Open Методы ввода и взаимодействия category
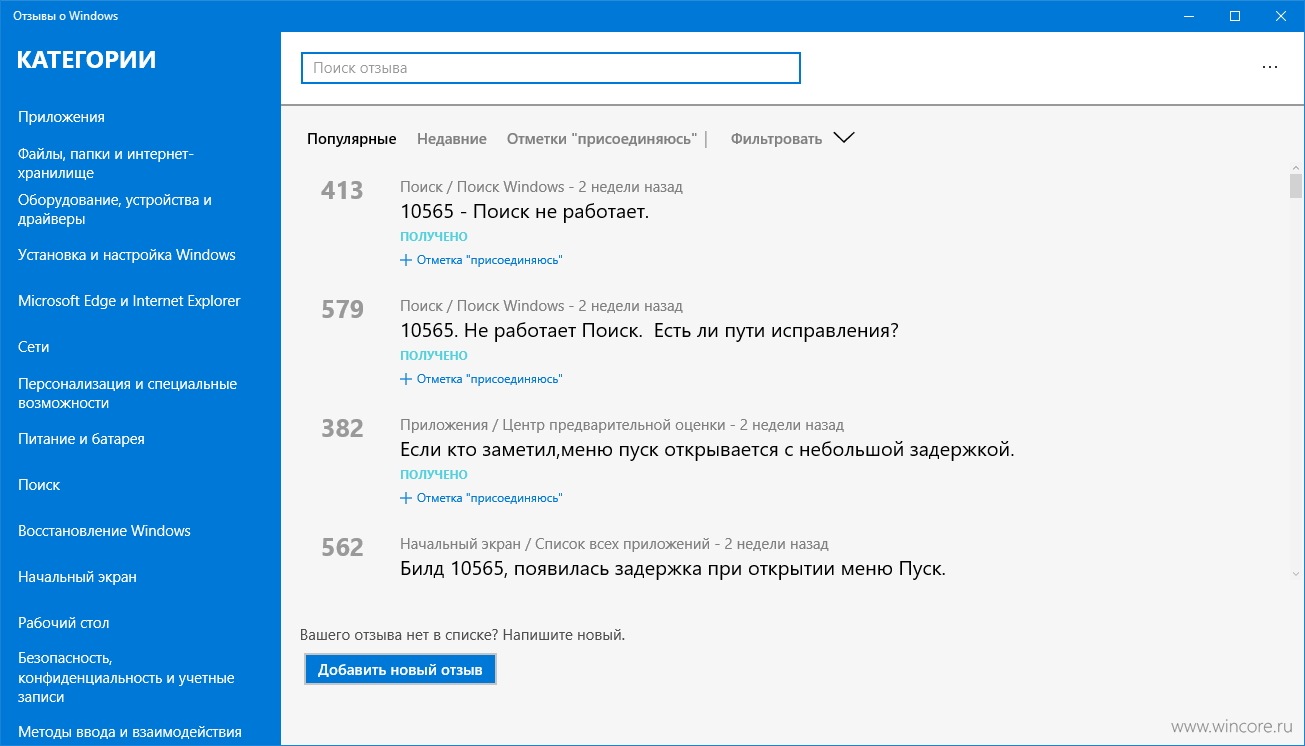Viewport: 1305px width, 746px height. click(x=130, y=732)
